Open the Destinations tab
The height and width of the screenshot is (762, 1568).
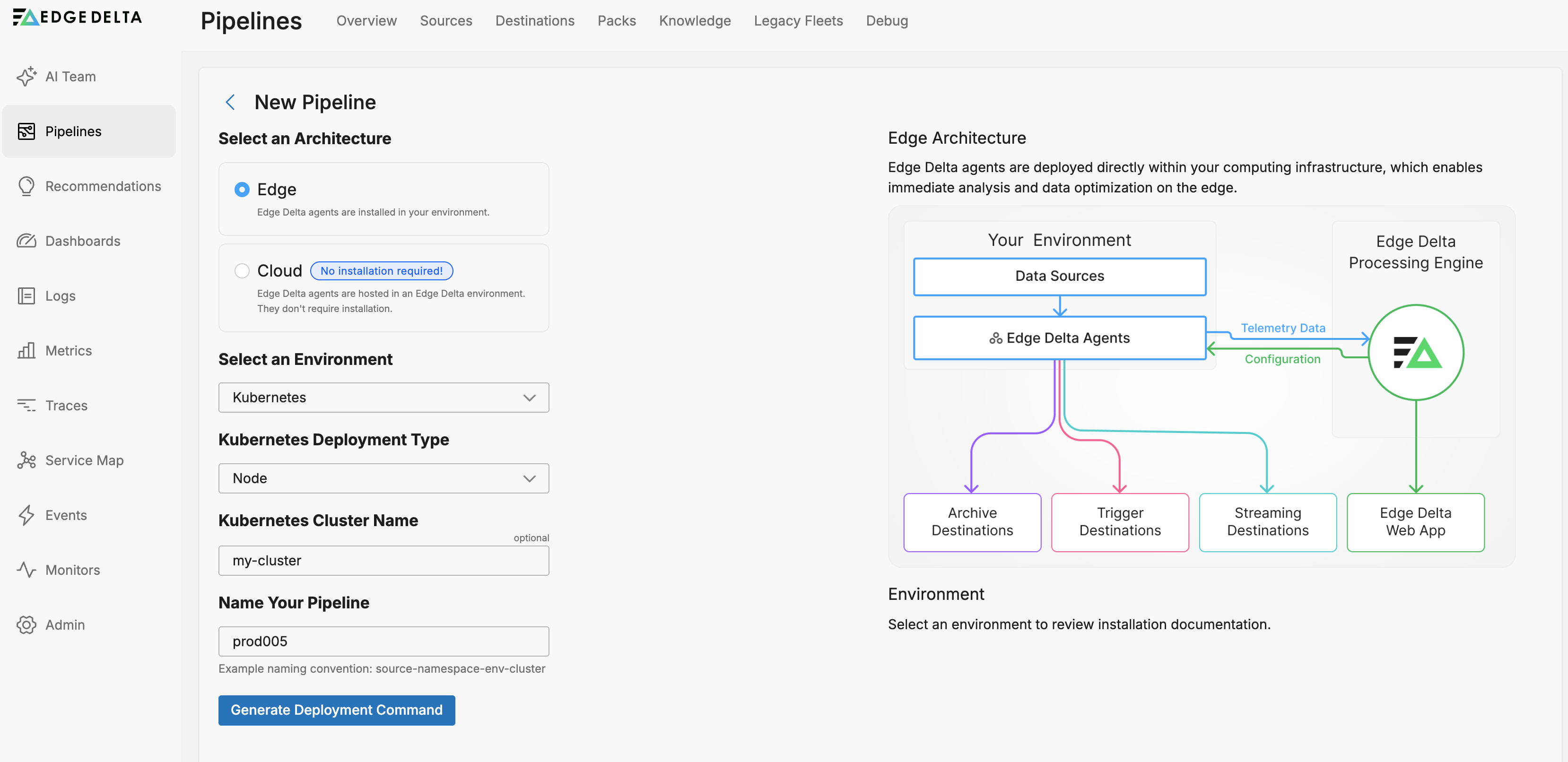pyautogui.click(x=534, y=21)
